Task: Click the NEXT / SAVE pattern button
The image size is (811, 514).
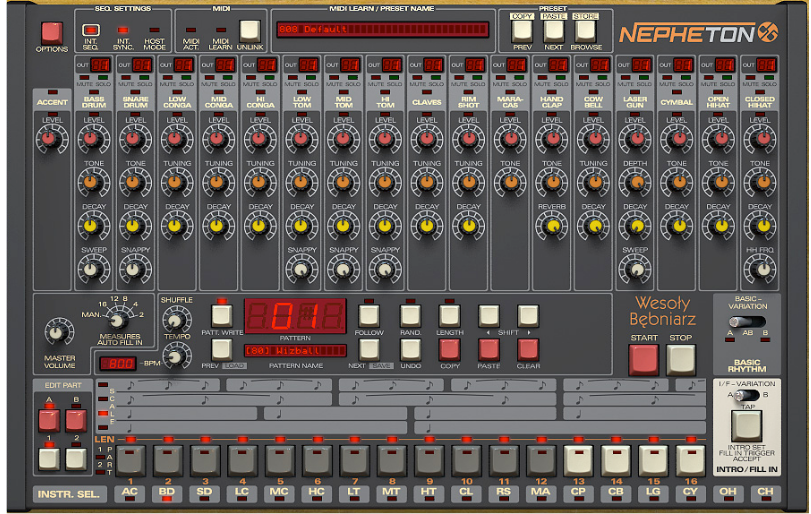Action: pos(369,350)
